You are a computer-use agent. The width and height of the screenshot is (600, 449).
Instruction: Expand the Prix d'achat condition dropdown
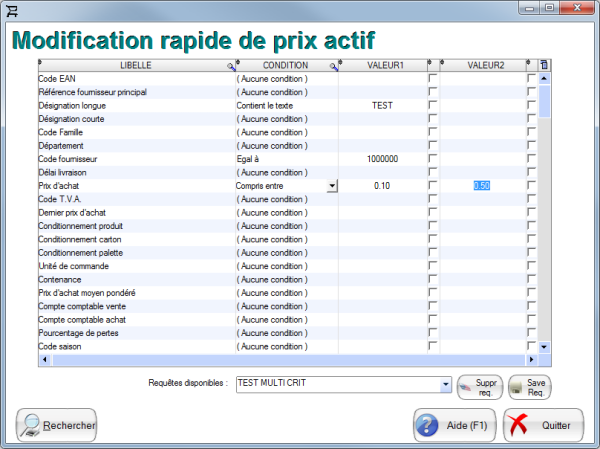[x=332, y=186]
